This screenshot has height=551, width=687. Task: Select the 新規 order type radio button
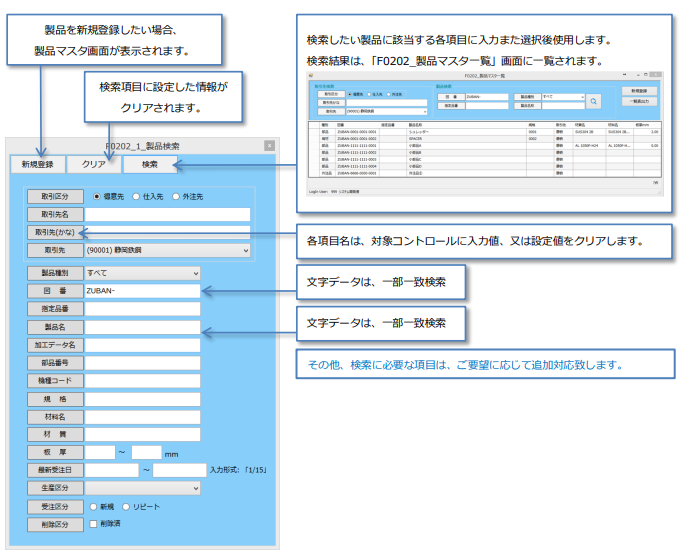click(x=93, y=507)
